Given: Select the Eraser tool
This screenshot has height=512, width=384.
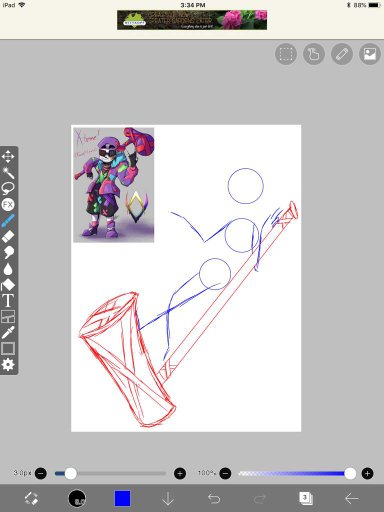Looking at the screenshot, I should 8,236.
